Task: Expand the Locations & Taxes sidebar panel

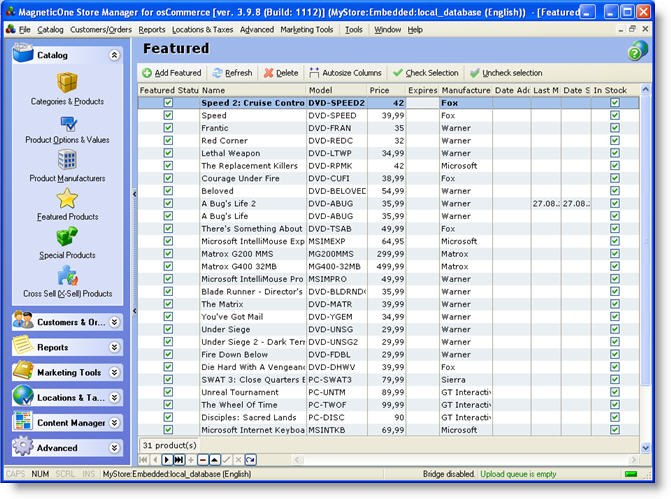Action: [x=114, y=398]
